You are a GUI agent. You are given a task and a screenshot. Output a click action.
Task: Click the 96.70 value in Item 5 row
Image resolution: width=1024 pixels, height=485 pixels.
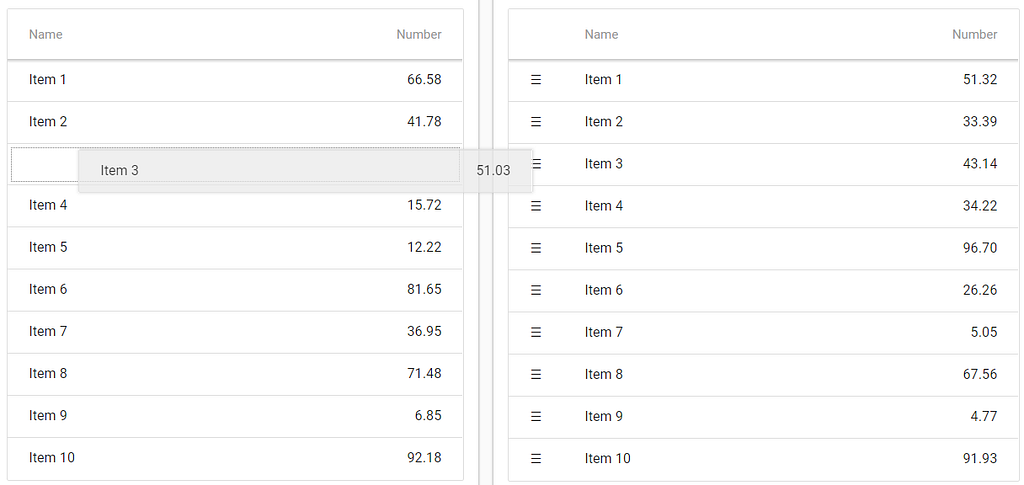[979, 248]
